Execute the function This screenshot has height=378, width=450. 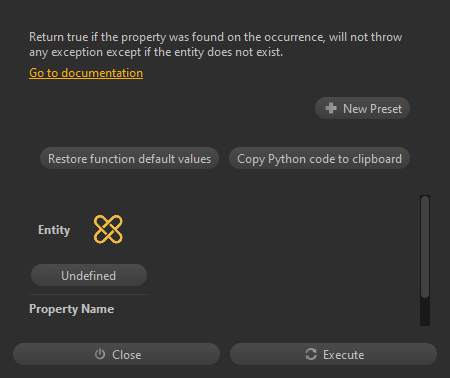click(x=333, y=354)
